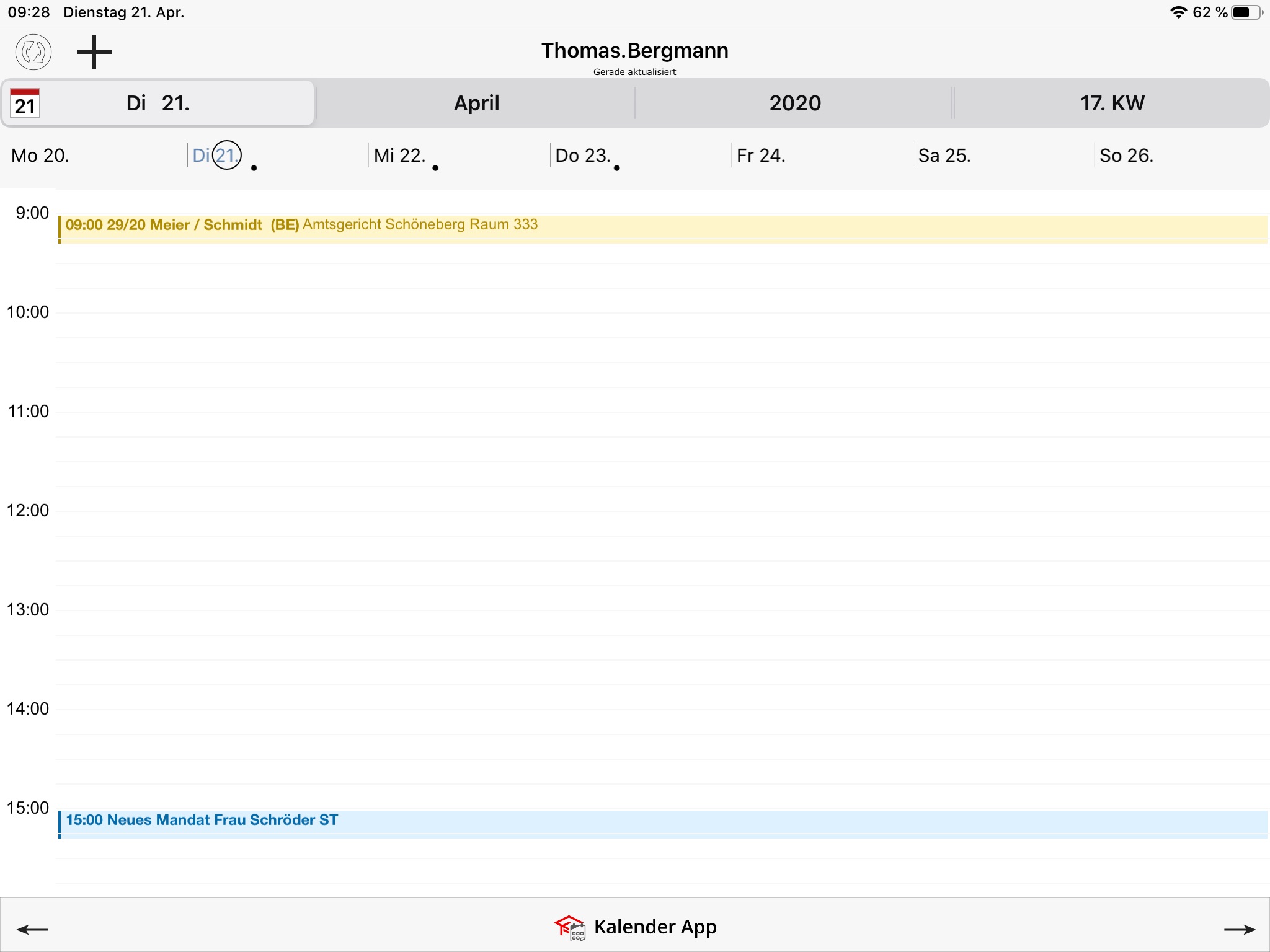This screenshot has height=952, width=1270.
Task: Tap the sync refresh icon
Action: click(33, 52)
